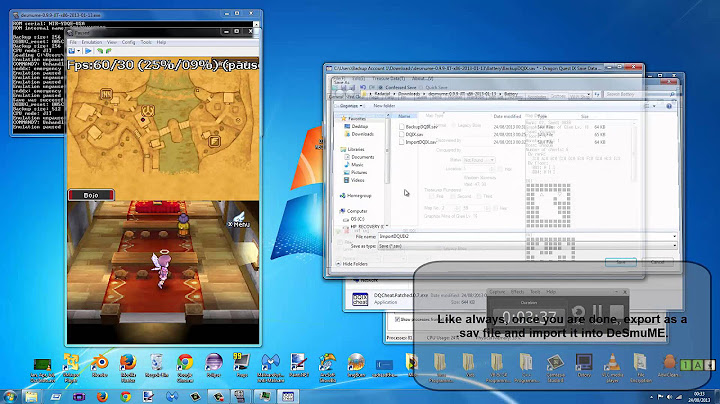Select Music library in navigation pane
This screenshot has height=404, width=720.
pos(354,165)
